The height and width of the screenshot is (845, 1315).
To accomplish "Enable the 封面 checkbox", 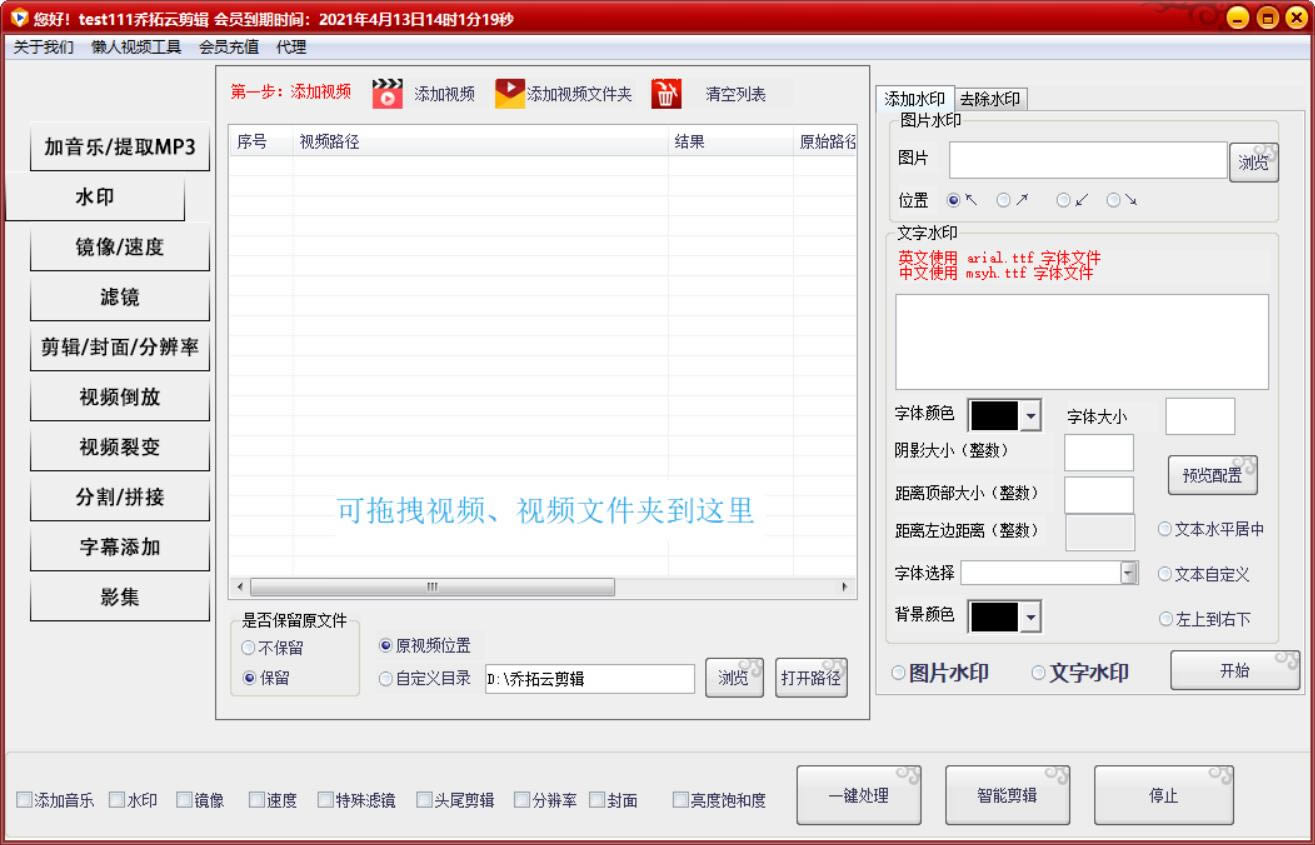I will 597,800.
